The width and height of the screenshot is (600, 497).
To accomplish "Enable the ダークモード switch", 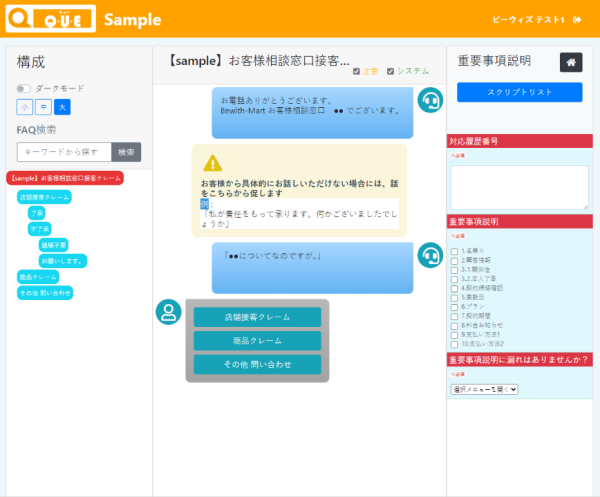I will [23, 89].
